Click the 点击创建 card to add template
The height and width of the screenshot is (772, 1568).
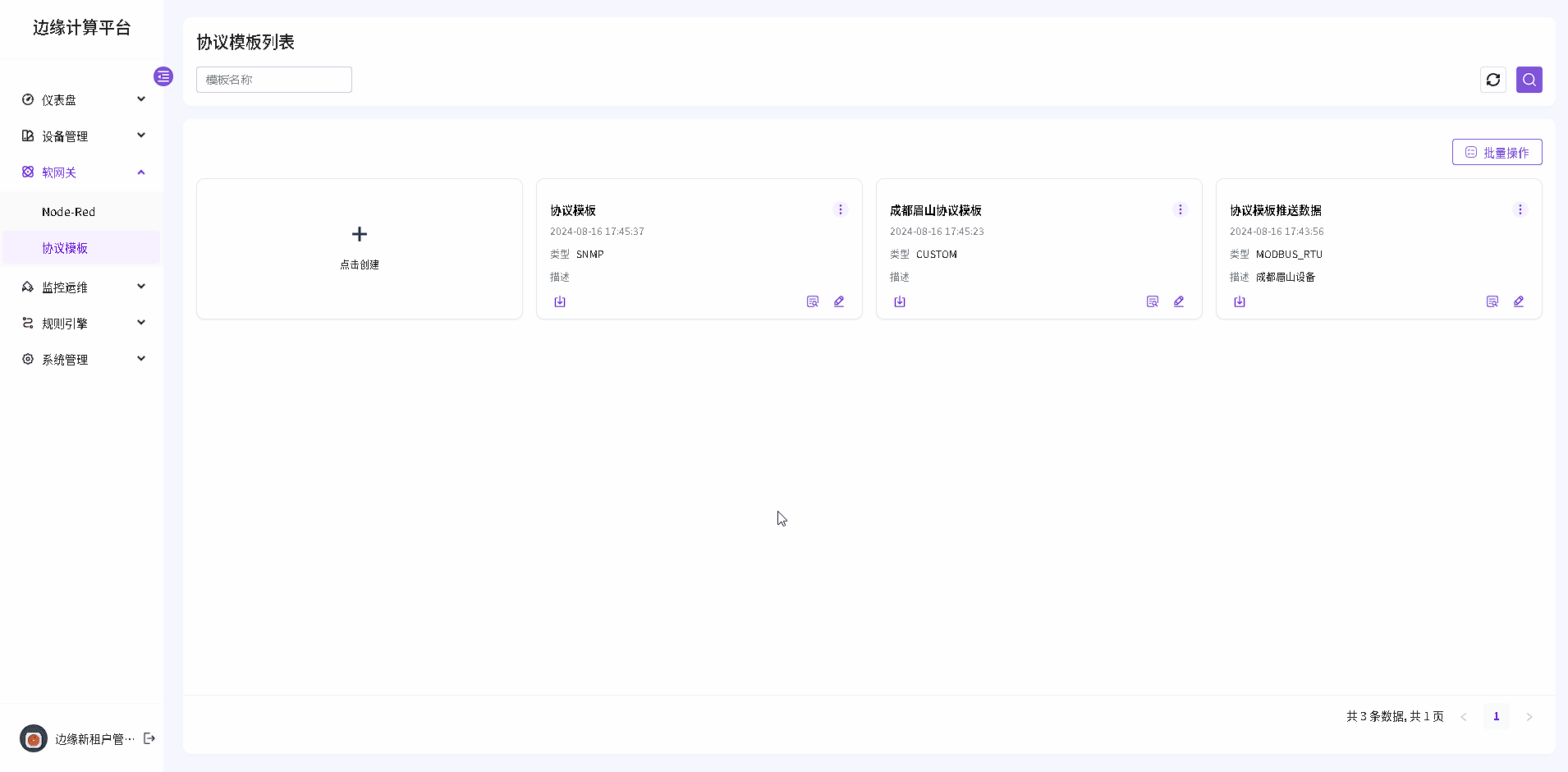click(x=360, y=248)
